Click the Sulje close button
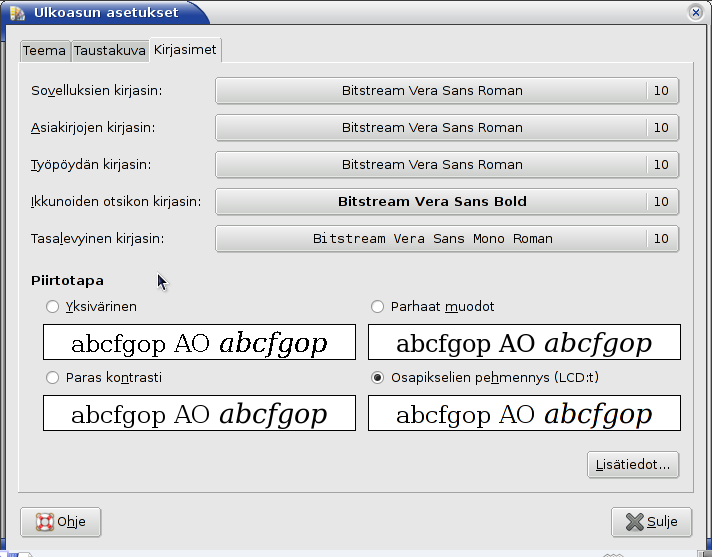This screenshot has width=712, height=557. [x=652, y=522]
